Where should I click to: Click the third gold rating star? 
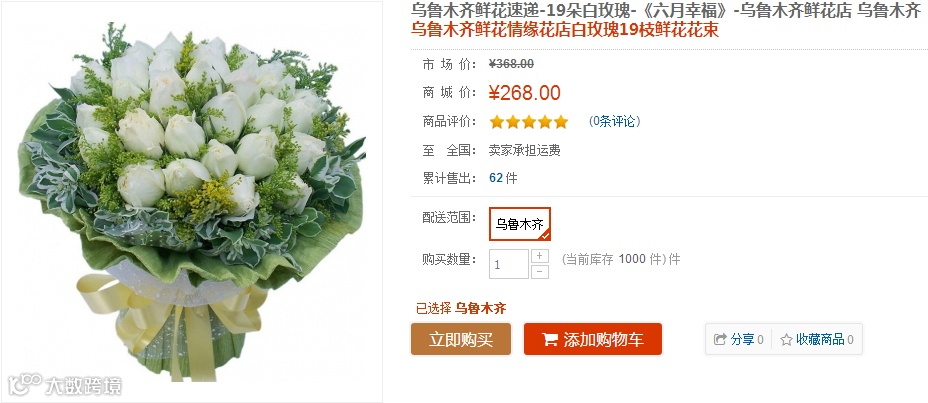point(529,122)
